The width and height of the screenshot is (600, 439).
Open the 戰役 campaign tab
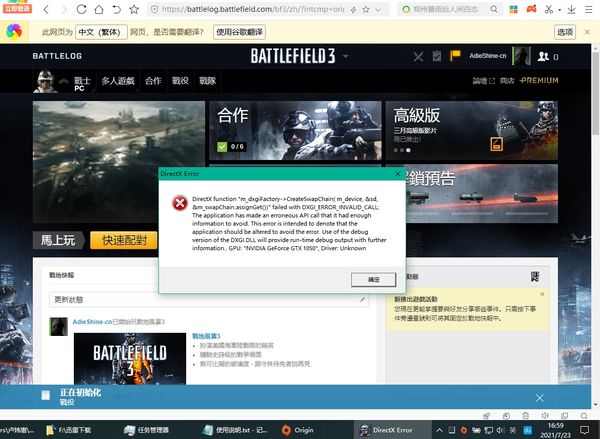[180, 81]
